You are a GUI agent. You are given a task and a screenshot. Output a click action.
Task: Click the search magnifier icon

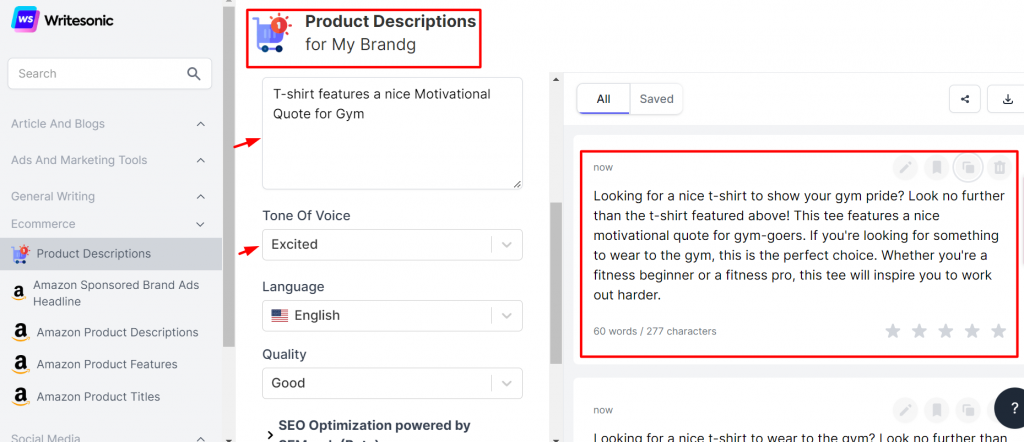(x=193, y=74)
